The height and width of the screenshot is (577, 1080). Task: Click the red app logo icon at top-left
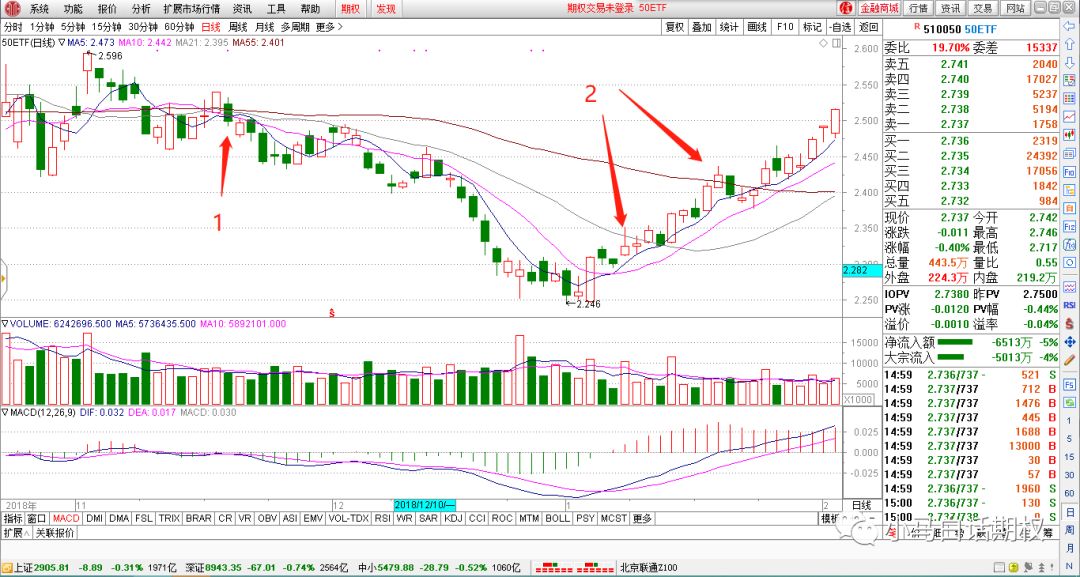(12, 8)
